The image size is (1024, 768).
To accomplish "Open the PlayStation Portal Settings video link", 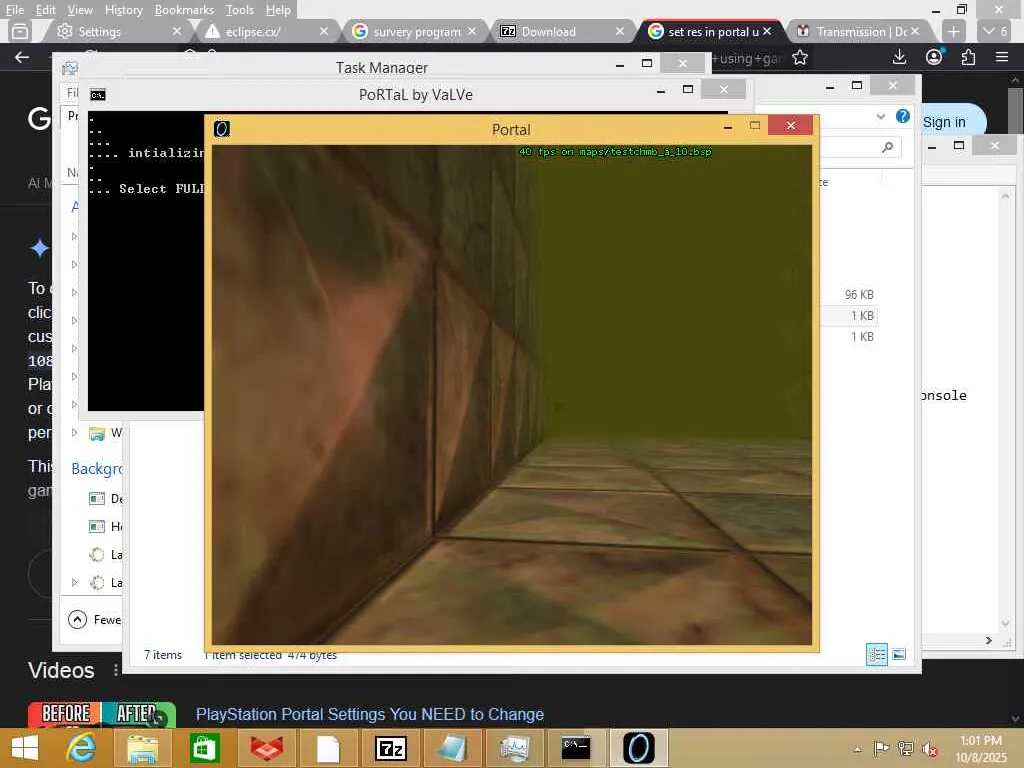I will pyautogui.click(x=370, y=714).
